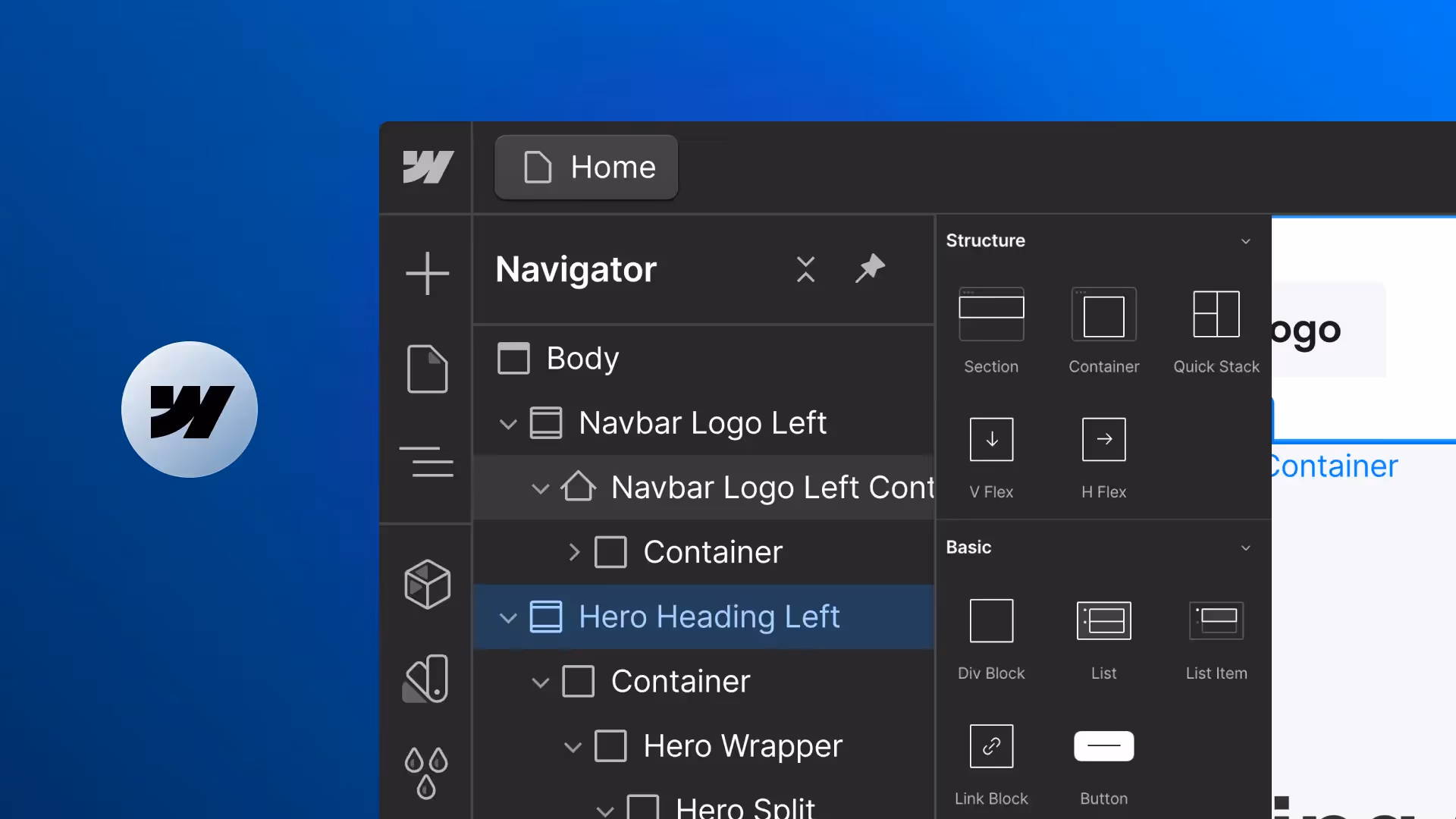Add a Quick Stack element
This screenshot has width=1456, height=819.
(x=1216, y=315)
